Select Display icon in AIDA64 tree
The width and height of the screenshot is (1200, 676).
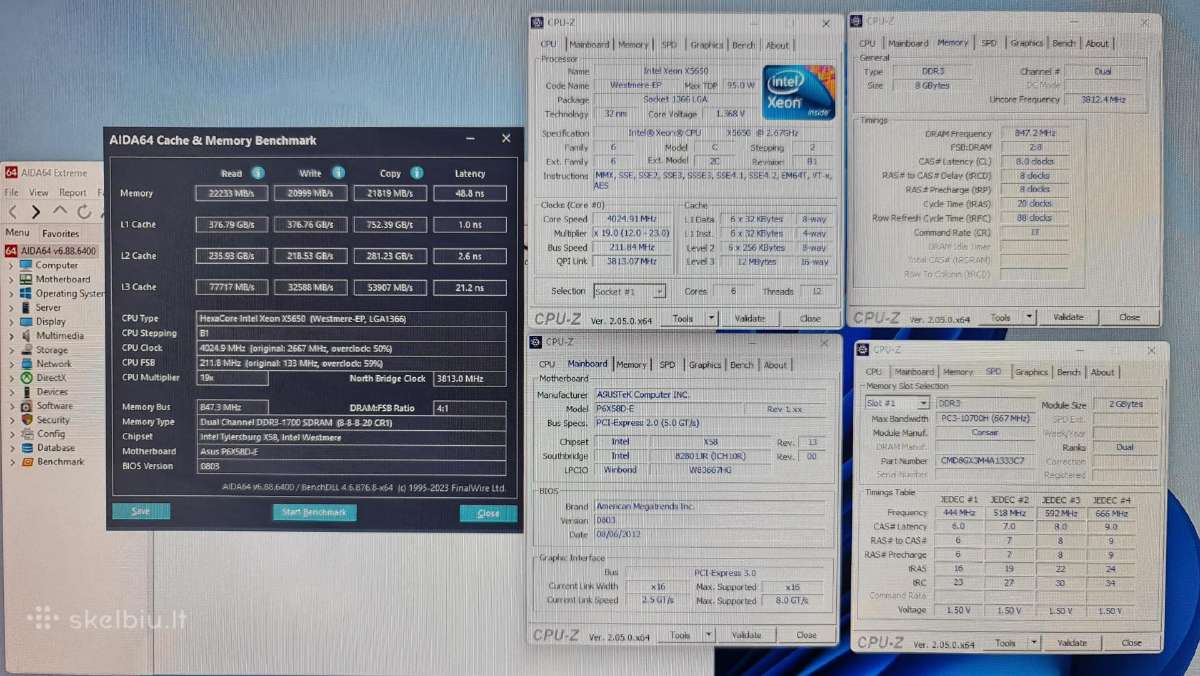(25, 321)
